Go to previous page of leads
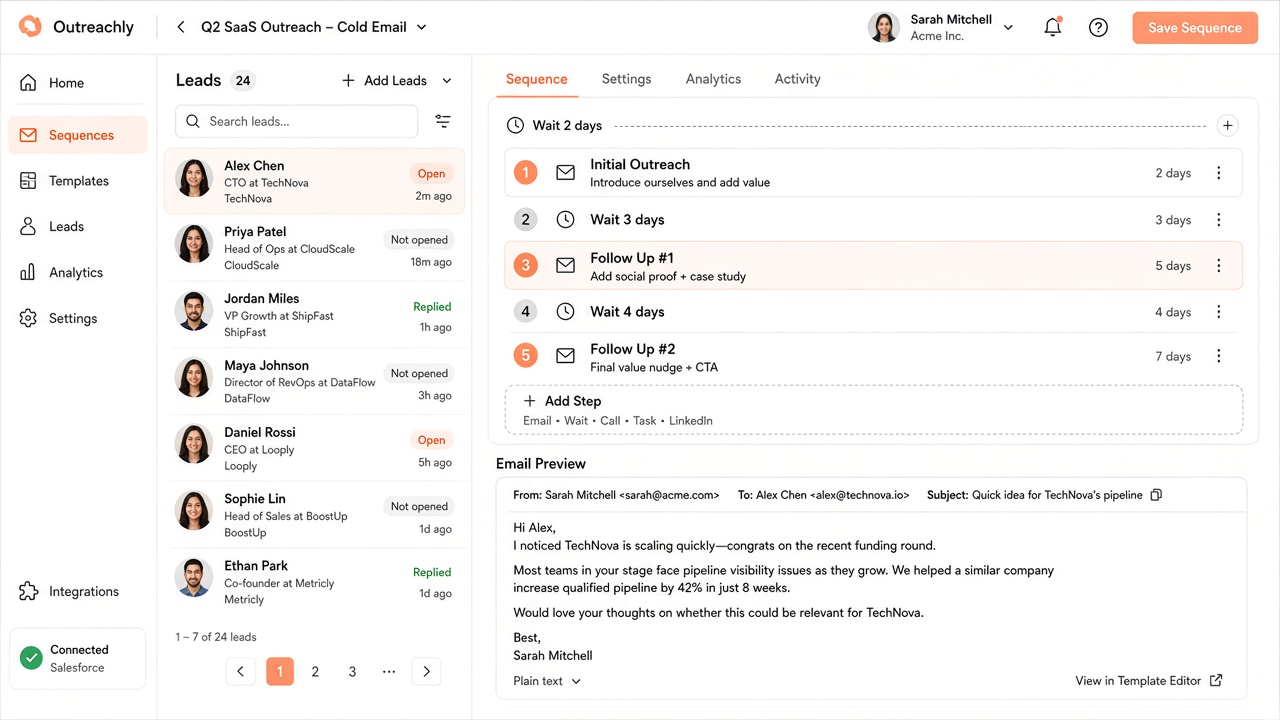The height and width of the screenshot is (720, 1280). tap(240, 672)
